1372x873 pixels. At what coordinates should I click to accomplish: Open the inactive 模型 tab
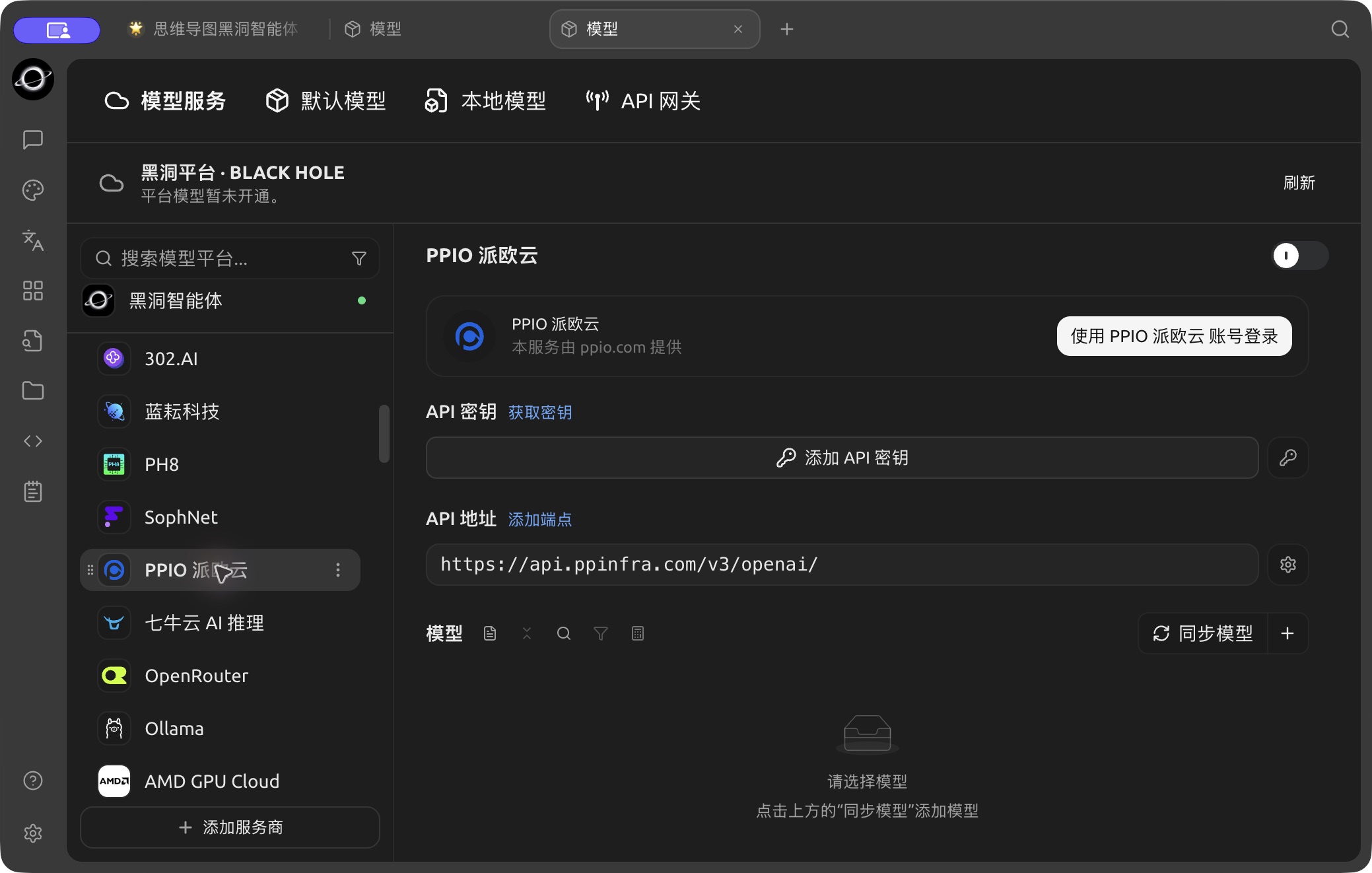(374, 29)
